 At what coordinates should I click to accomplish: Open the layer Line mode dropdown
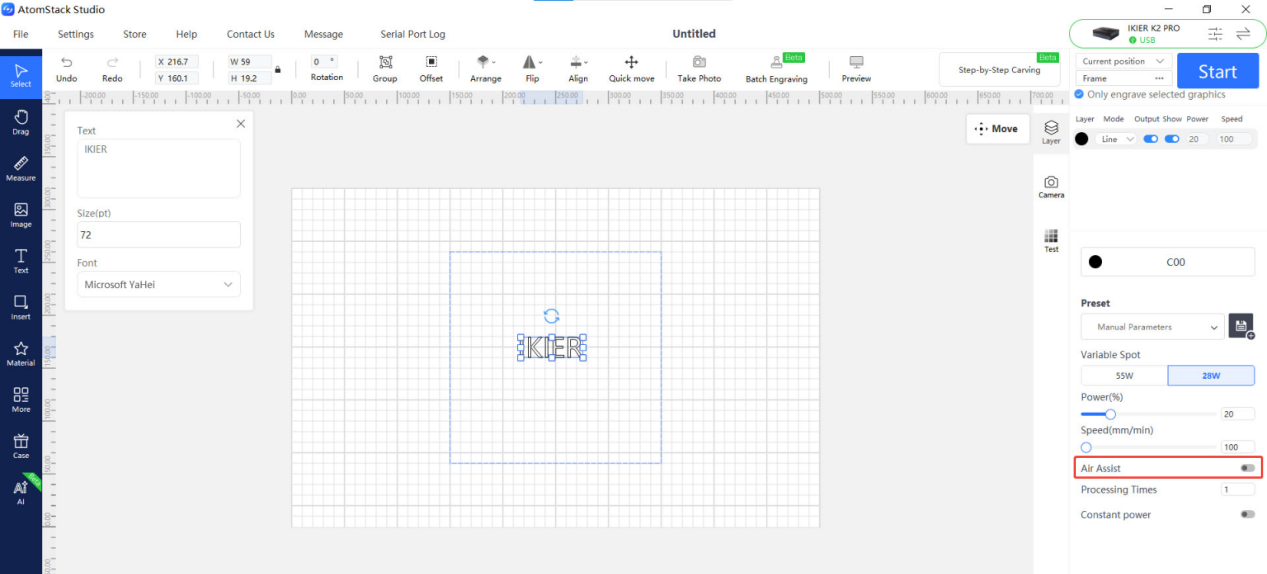[1117, 139]
